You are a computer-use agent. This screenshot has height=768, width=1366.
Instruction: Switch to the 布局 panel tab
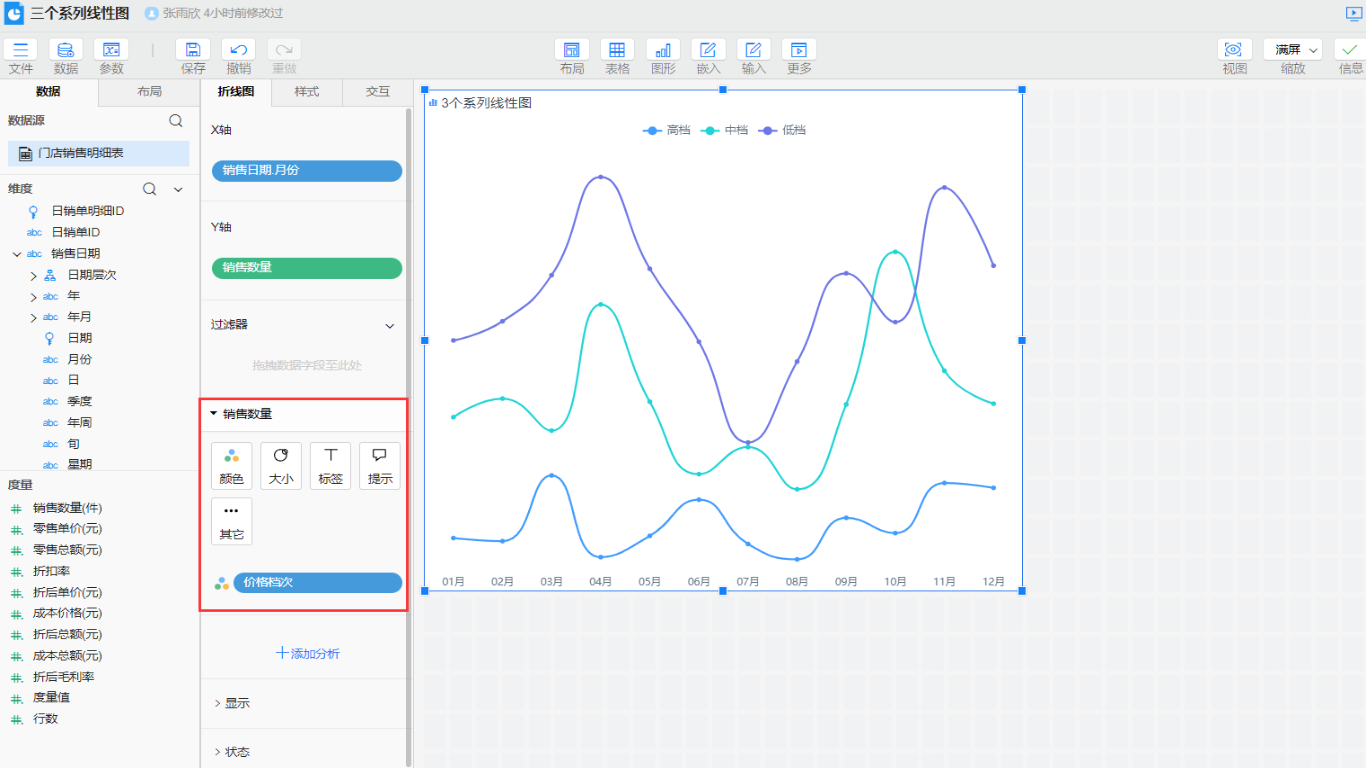click(x=149, y=92)
